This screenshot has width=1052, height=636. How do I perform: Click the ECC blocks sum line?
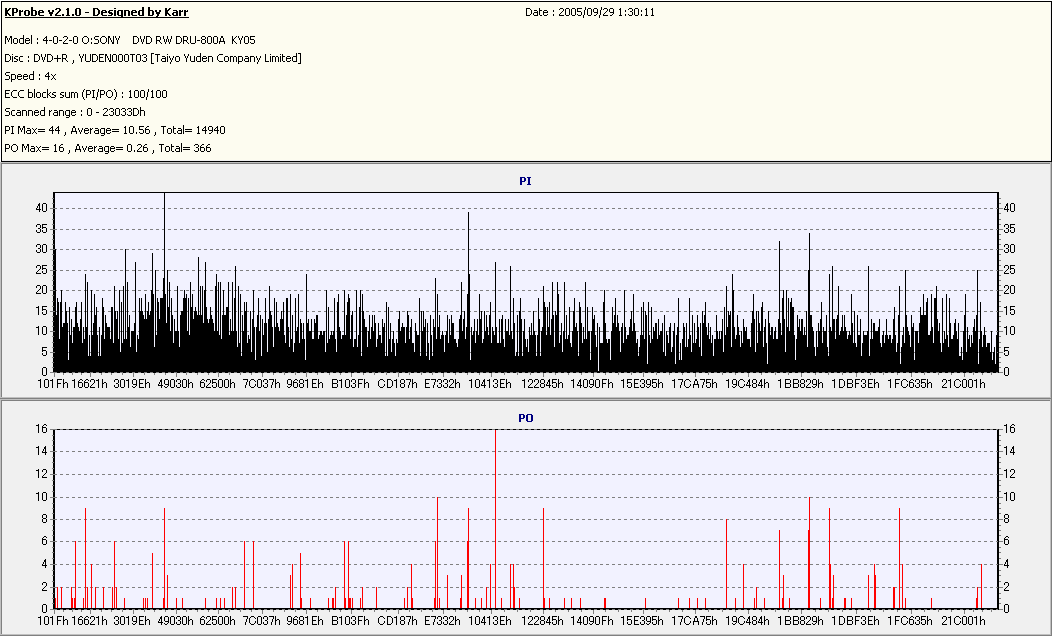[x=86, y=95]
